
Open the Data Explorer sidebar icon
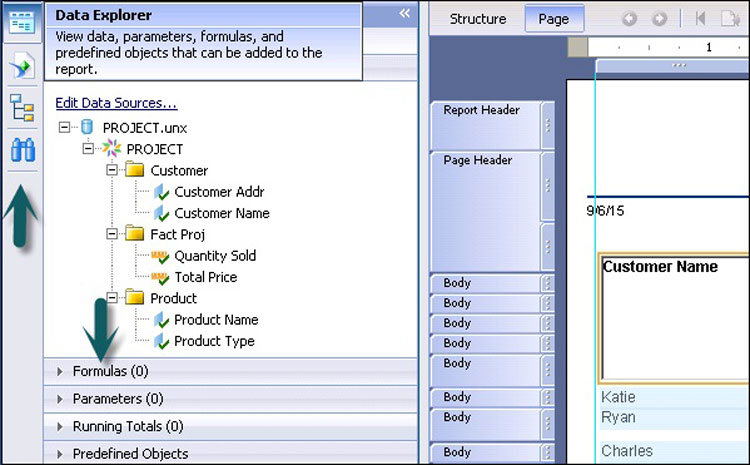click(x=22, y=22)
